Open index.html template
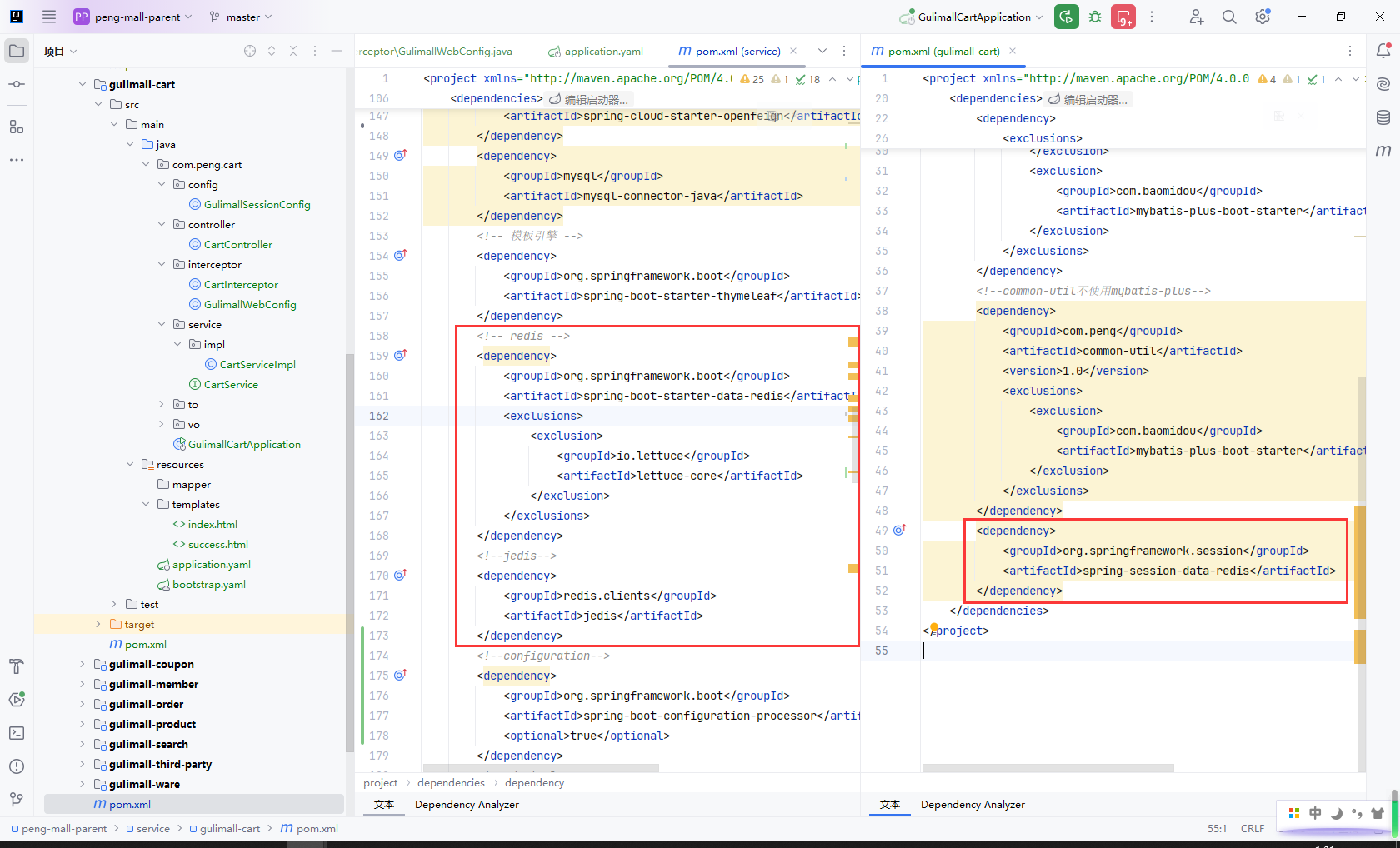This screenshot has width=1400, height=848. tap(212, 524)
